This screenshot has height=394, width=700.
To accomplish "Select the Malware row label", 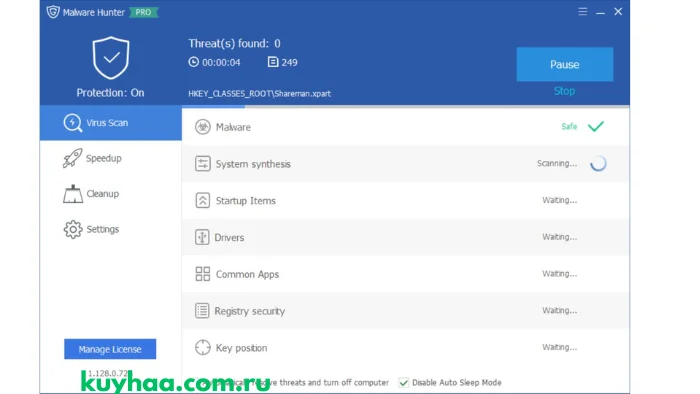I will (x=233, y=127).
